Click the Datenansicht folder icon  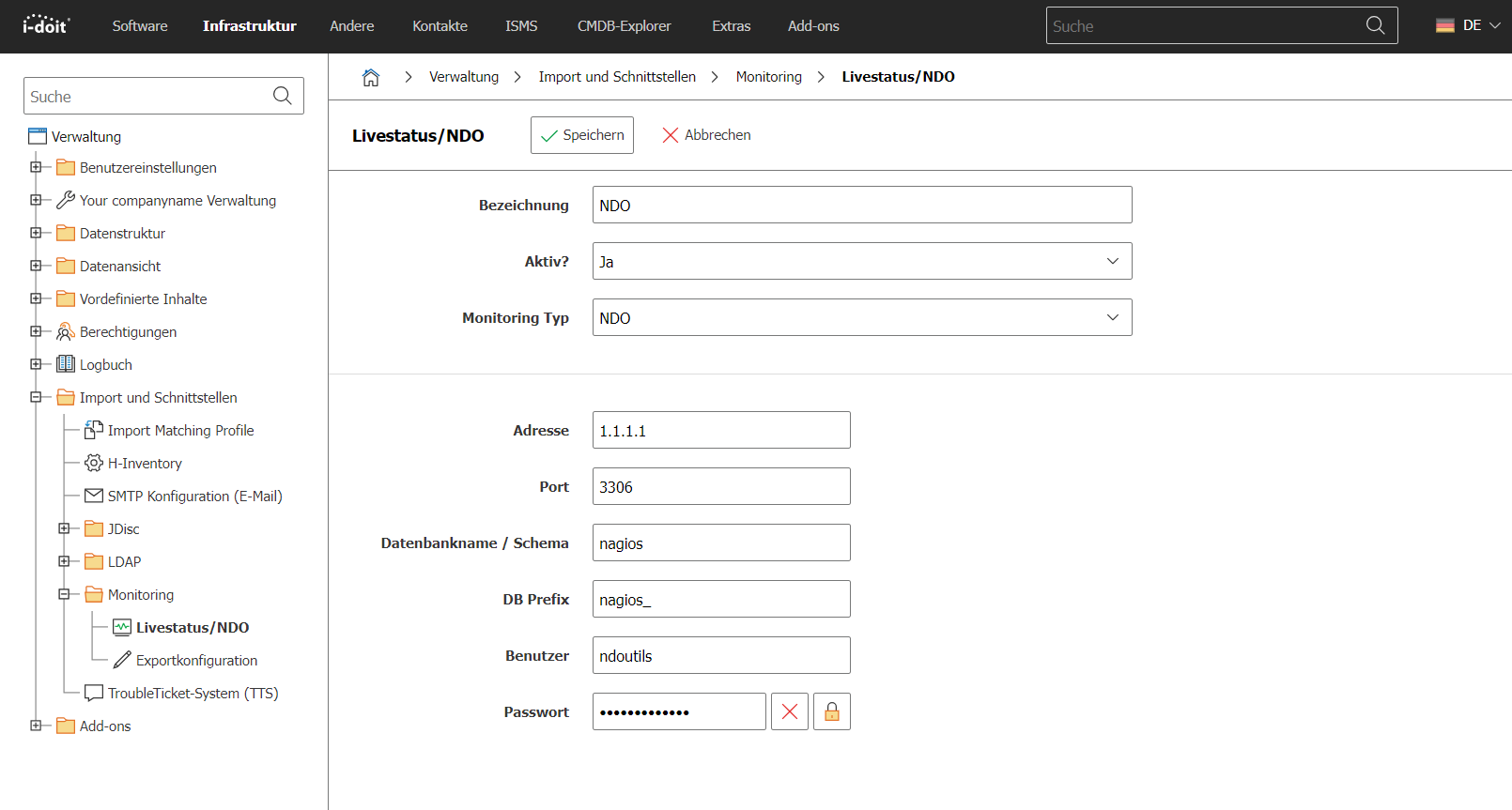66,266
